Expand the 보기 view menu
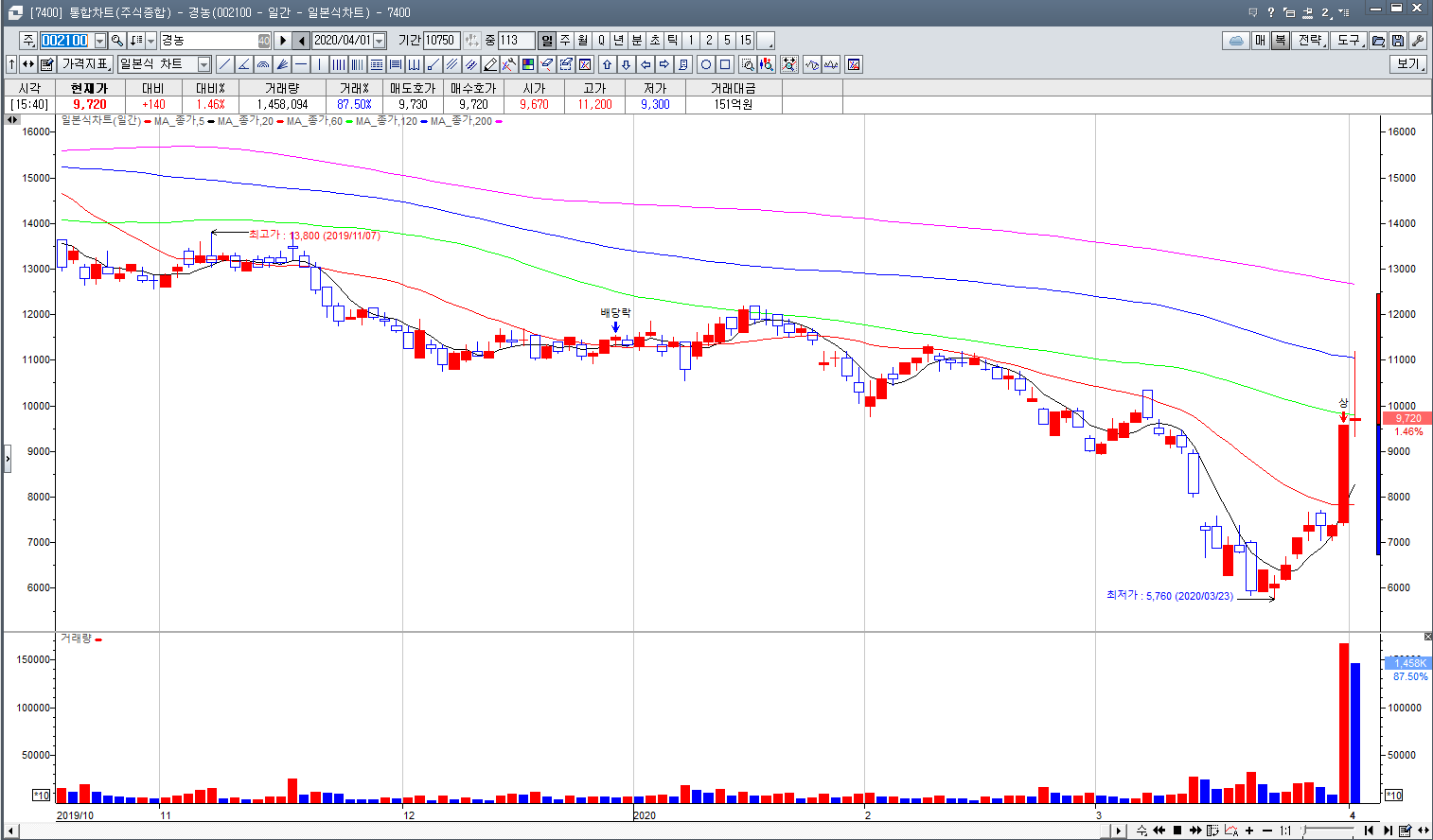This screenshot has width=1433, height=840. (1409, 64)
